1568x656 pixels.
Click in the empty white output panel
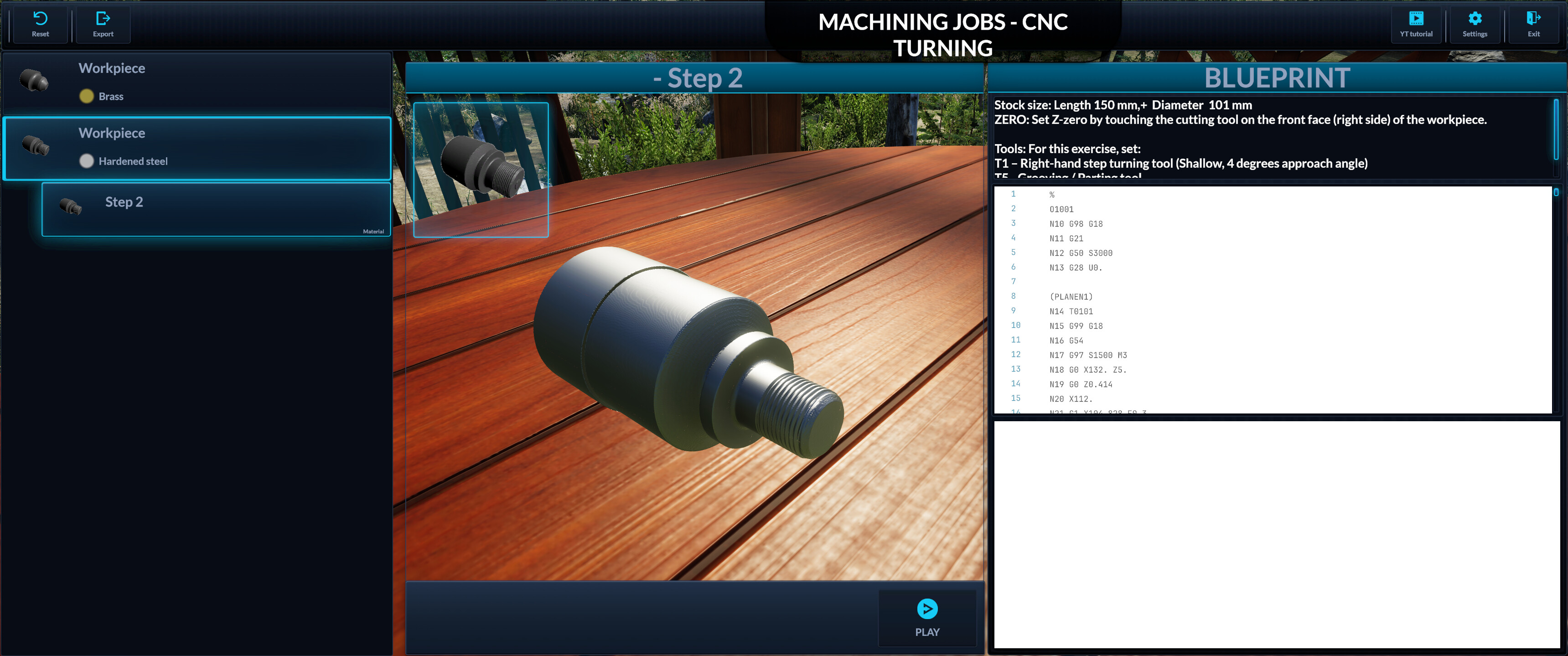coord(1277,534)
